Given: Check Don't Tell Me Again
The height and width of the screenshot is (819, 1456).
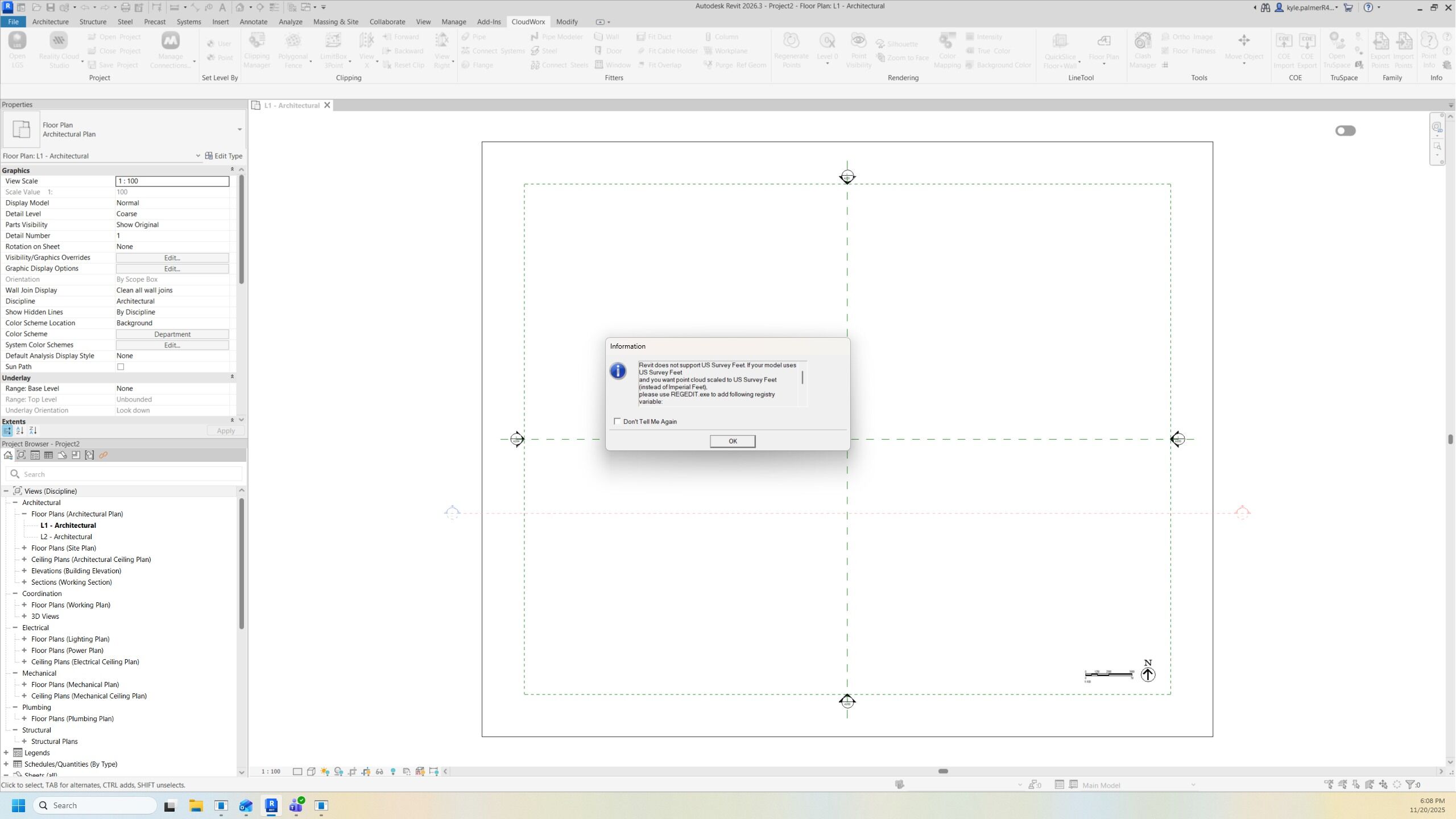Looking at the screenshot, I should point(617,421).
